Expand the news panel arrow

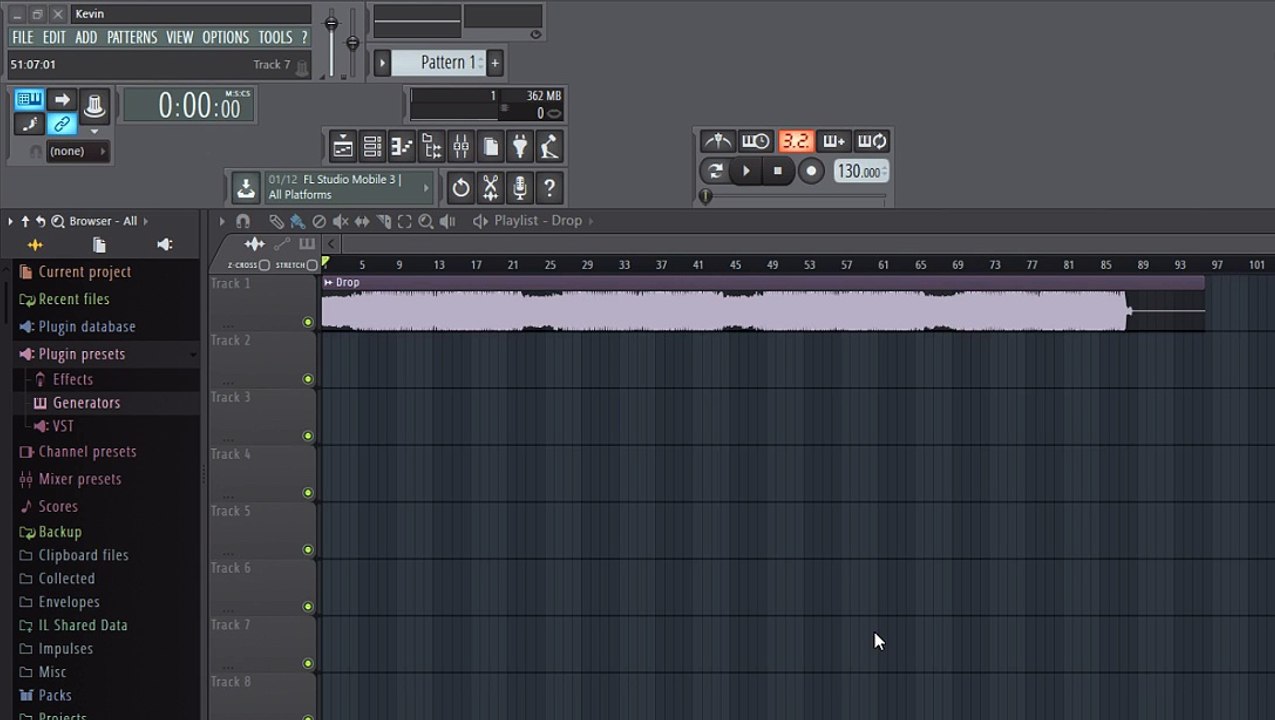tap(428, 187)
